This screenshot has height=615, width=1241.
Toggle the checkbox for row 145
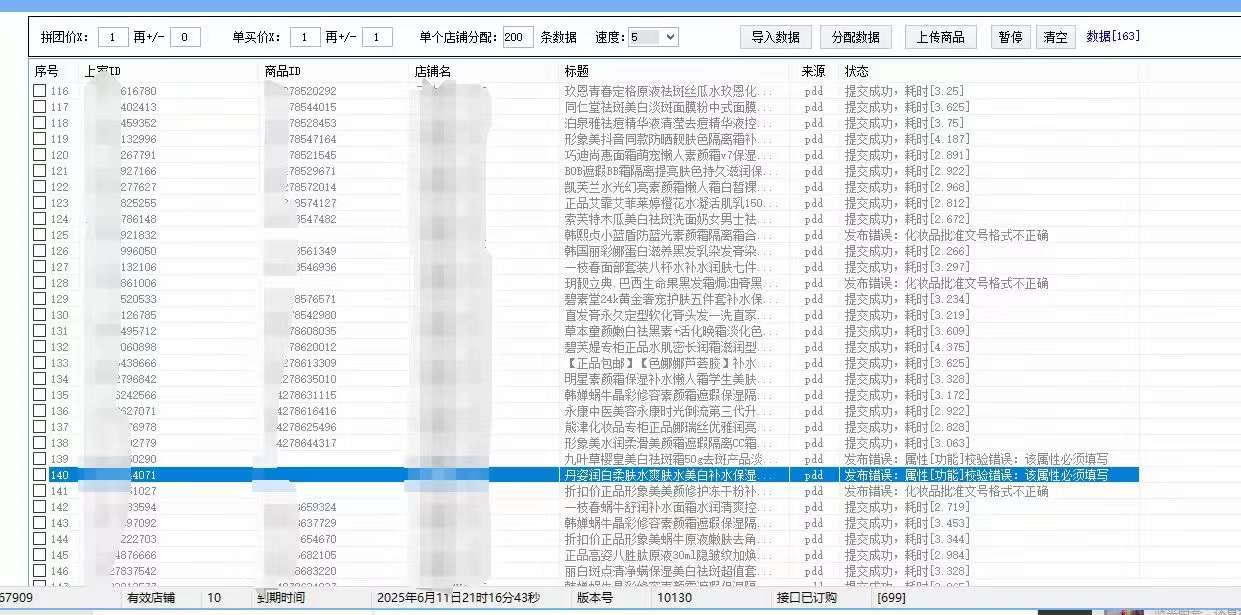coord(39,555)
